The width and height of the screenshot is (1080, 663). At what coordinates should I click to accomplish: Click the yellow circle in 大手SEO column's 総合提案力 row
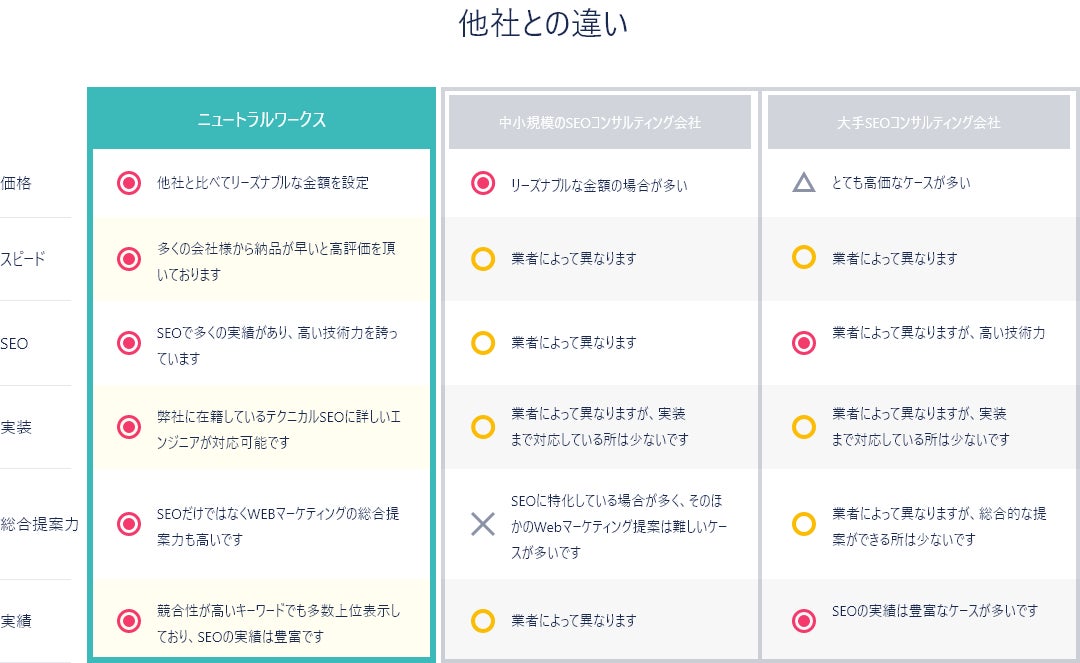click(804, 523)
